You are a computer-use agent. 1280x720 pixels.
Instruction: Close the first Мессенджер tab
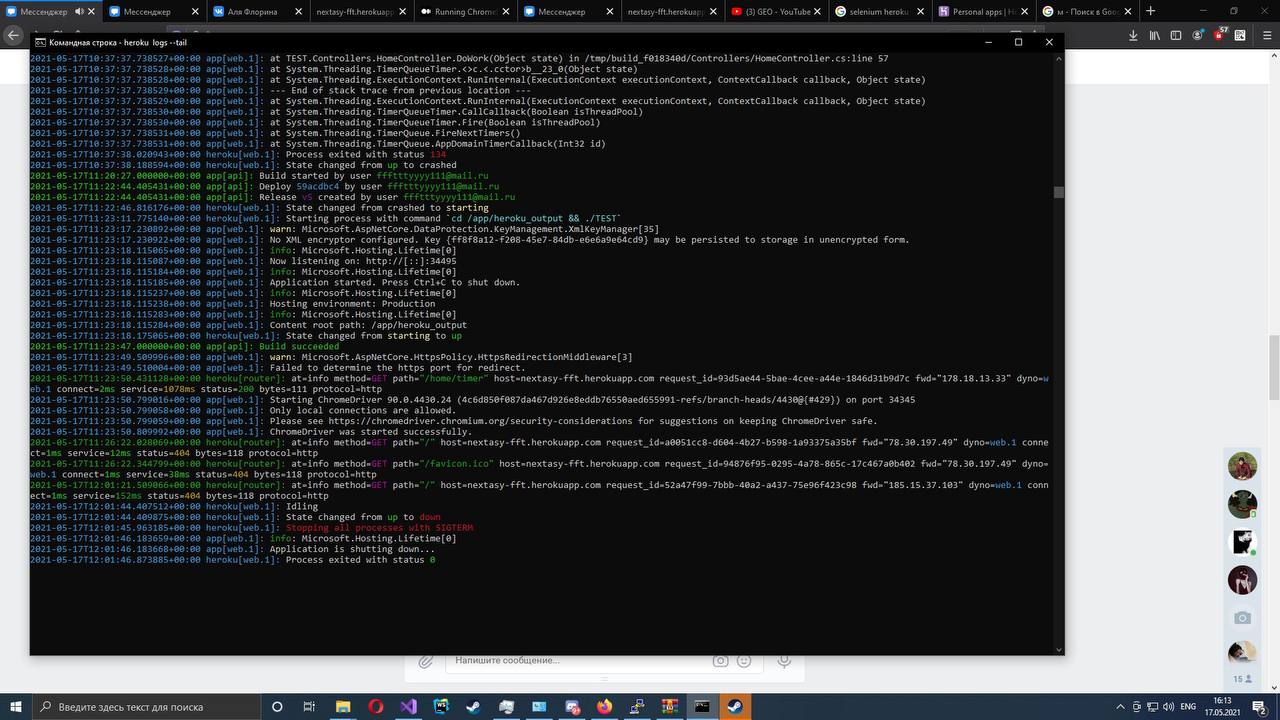point(90,11)
